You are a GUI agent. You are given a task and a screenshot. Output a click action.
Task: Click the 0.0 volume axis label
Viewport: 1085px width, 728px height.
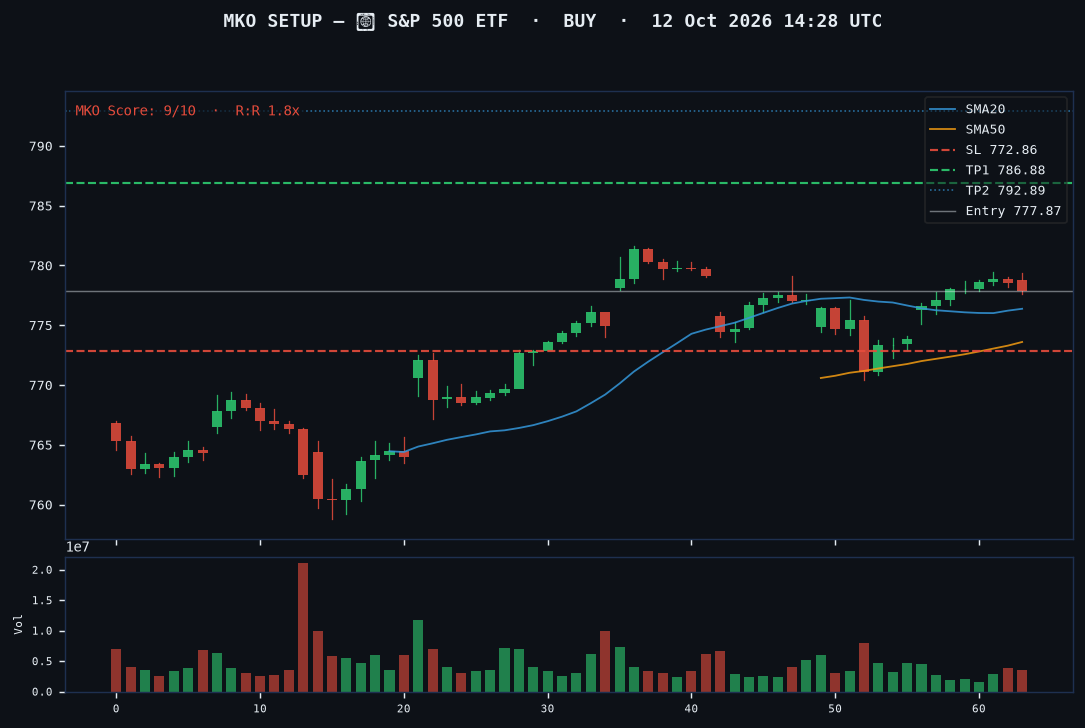tap(42, 692)
